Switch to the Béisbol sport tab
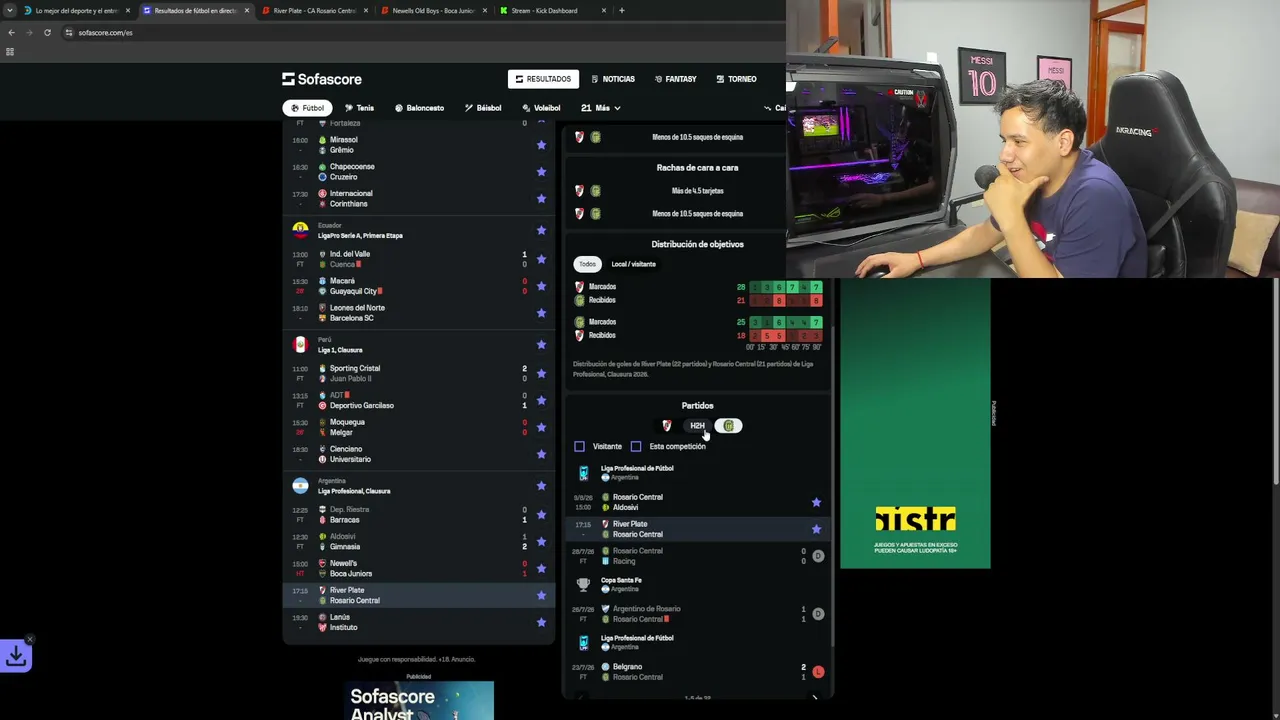Viewport: 1280px width, 720px height. (x=483, y=108)
